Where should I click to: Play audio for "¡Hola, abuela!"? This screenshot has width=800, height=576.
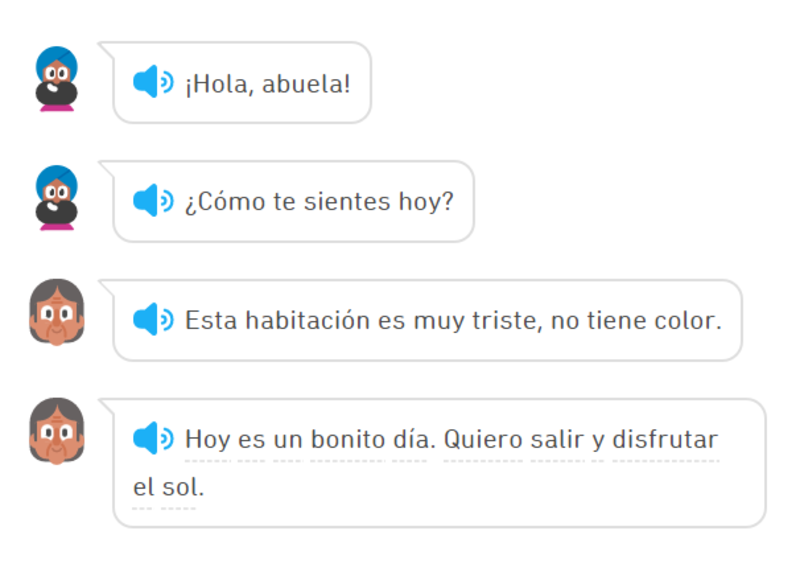click(x=152, y=83)
